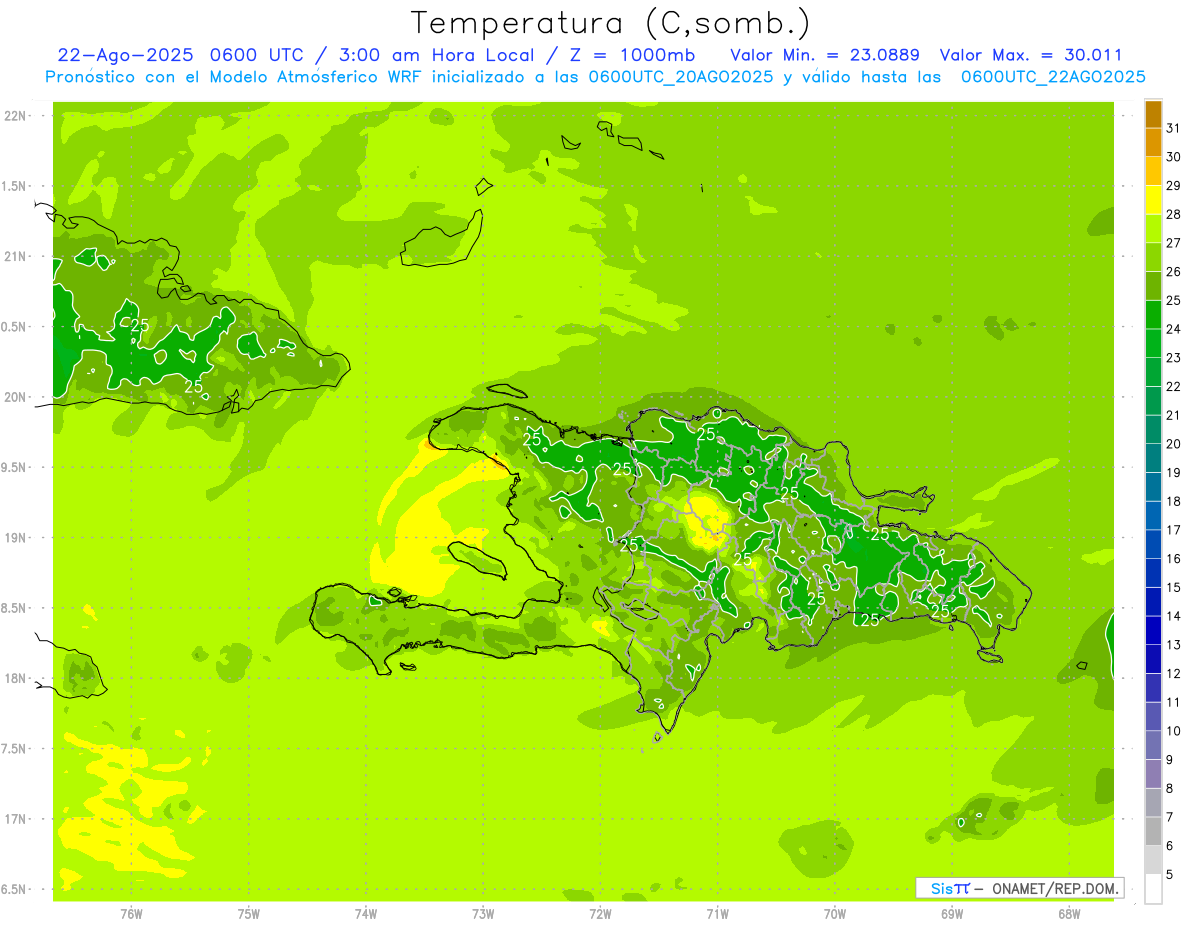Viewport: 1200px width, 927px height.
Task: Click the olive green legend swatch between 25 and 26
Action: pos(1153,286)
